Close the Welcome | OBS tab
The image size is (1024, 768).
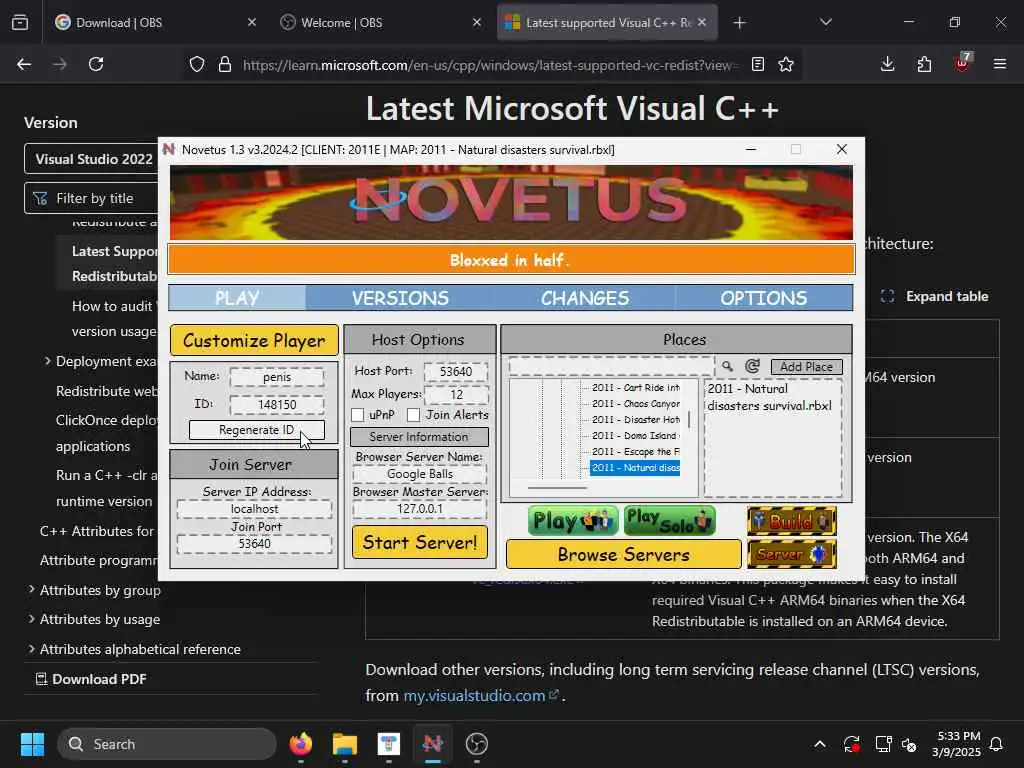tap(477, 22)
